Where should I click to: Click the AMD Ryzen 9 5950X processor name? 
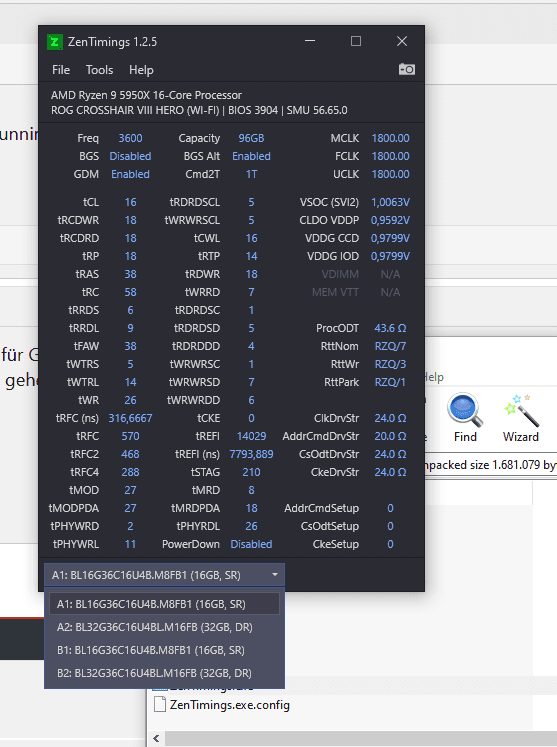pos(146,95)
